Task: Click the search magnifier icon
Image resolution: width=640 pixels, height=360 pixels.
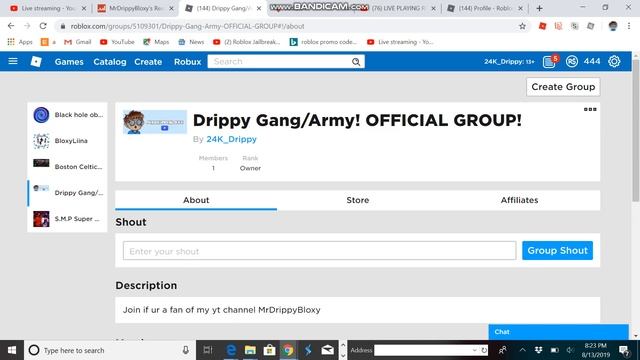Action: click(356, 62)
